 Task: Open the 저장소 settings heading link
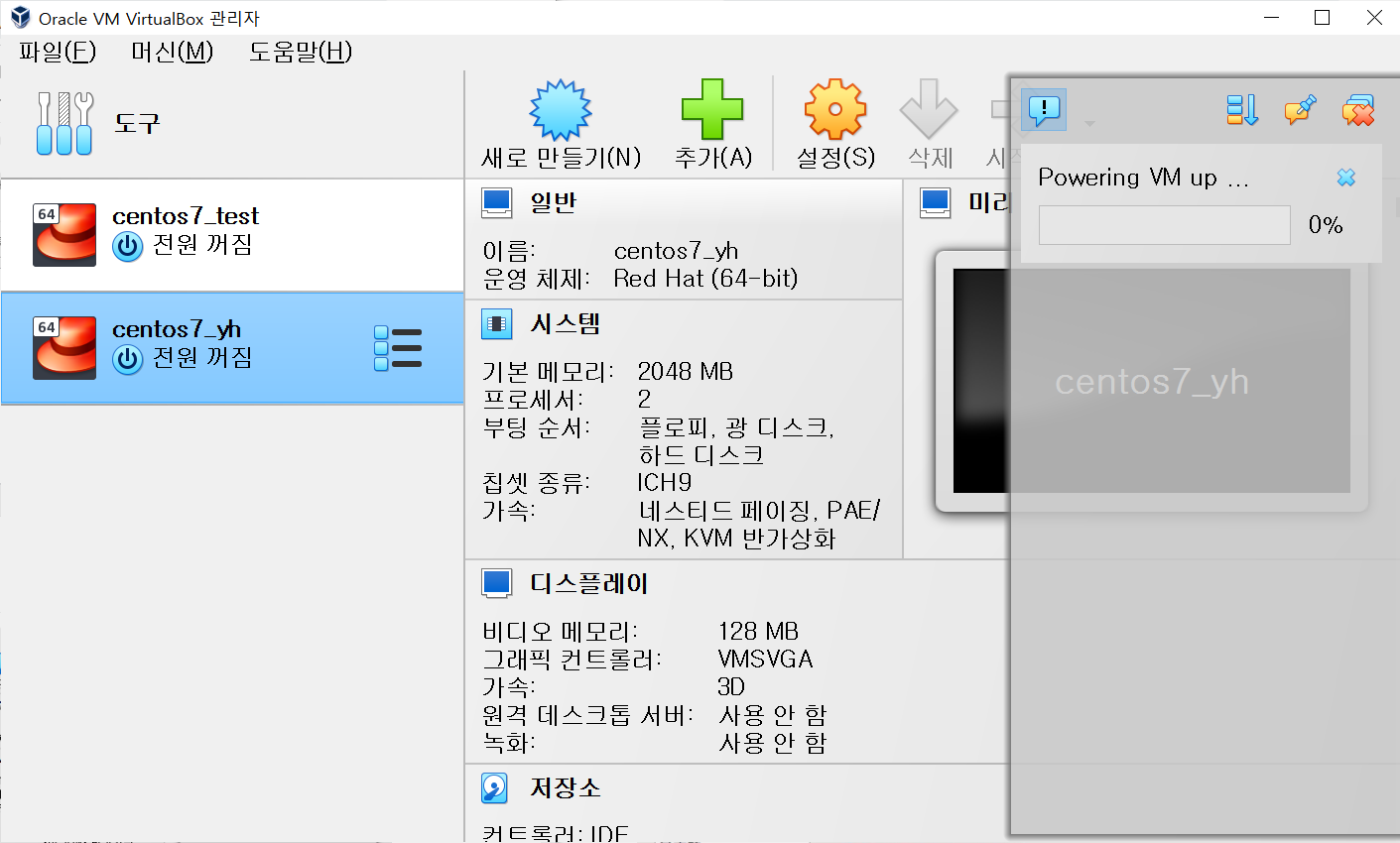tap(566, 788)
